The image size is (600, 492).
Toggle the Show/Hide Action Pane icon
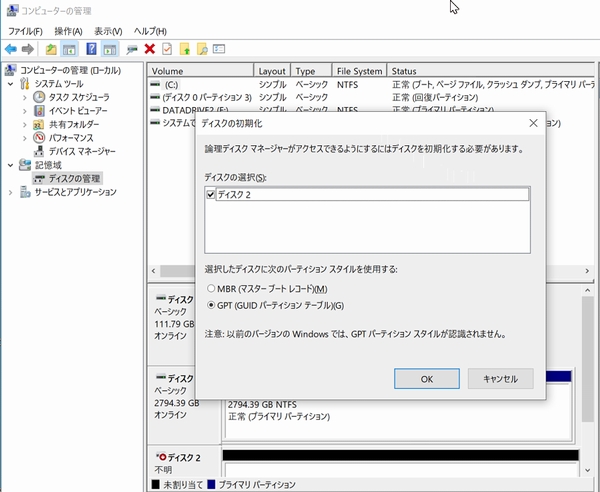(110, 49)
